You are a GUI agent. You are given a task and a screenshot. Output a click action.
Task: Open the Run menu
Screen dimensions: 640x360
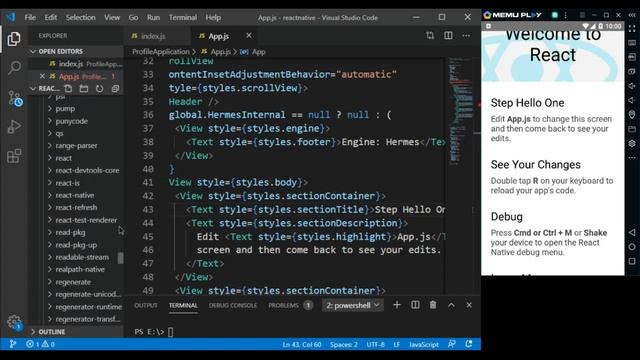click(x=153, y=17)
